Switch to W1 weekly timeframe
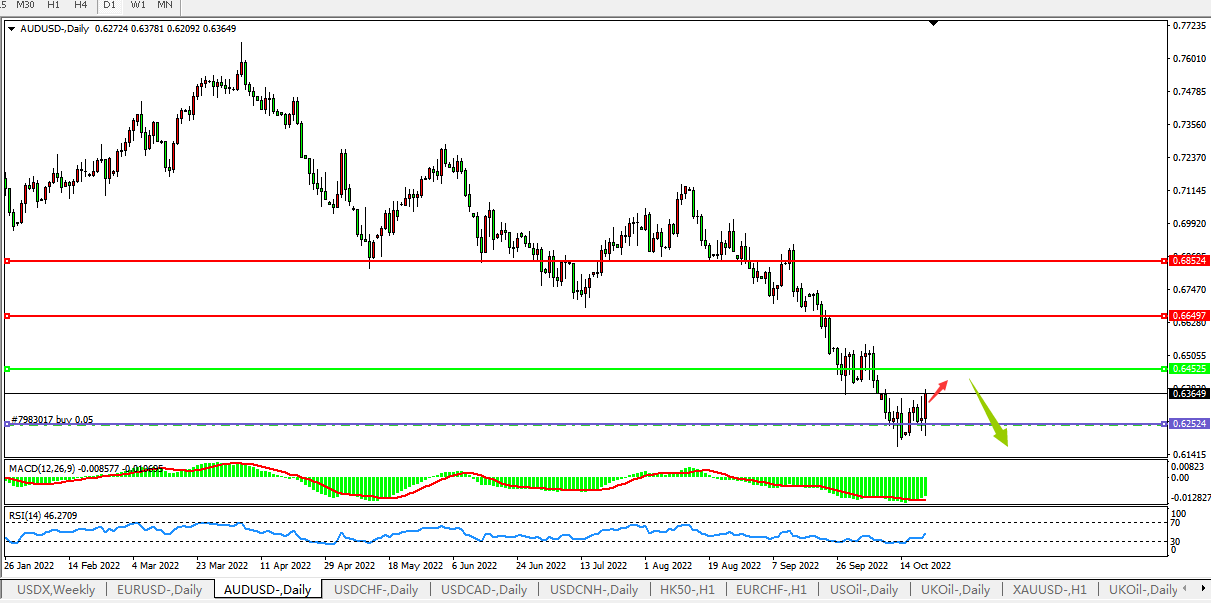Image resolution: width=1211 pixels, height=603 pixels. [x=138, y=5]
